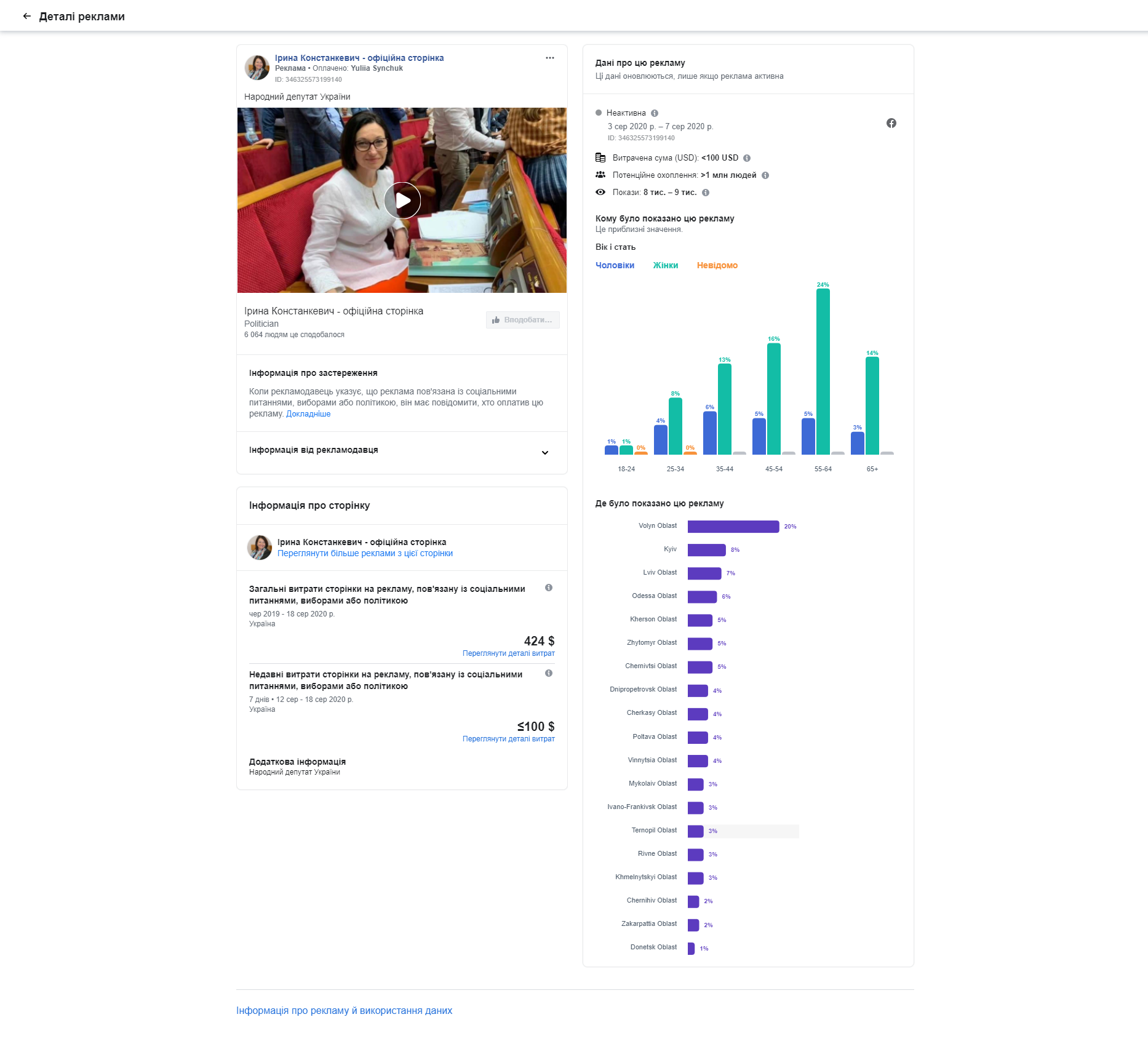Play the ad video
Viewport: 1148px width, 1041px height.
[402, 201]
